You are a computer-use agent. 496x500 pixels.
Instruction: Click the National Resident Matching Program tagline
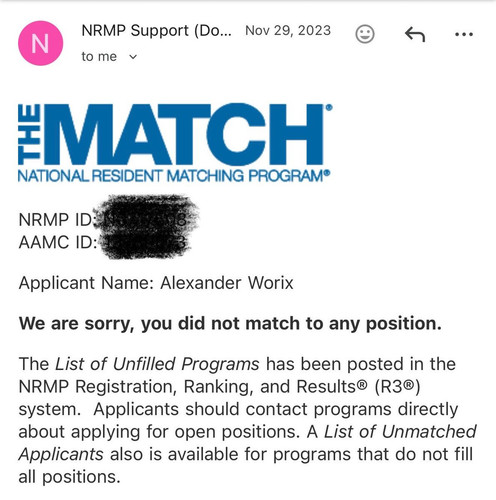tap(174, 176)
